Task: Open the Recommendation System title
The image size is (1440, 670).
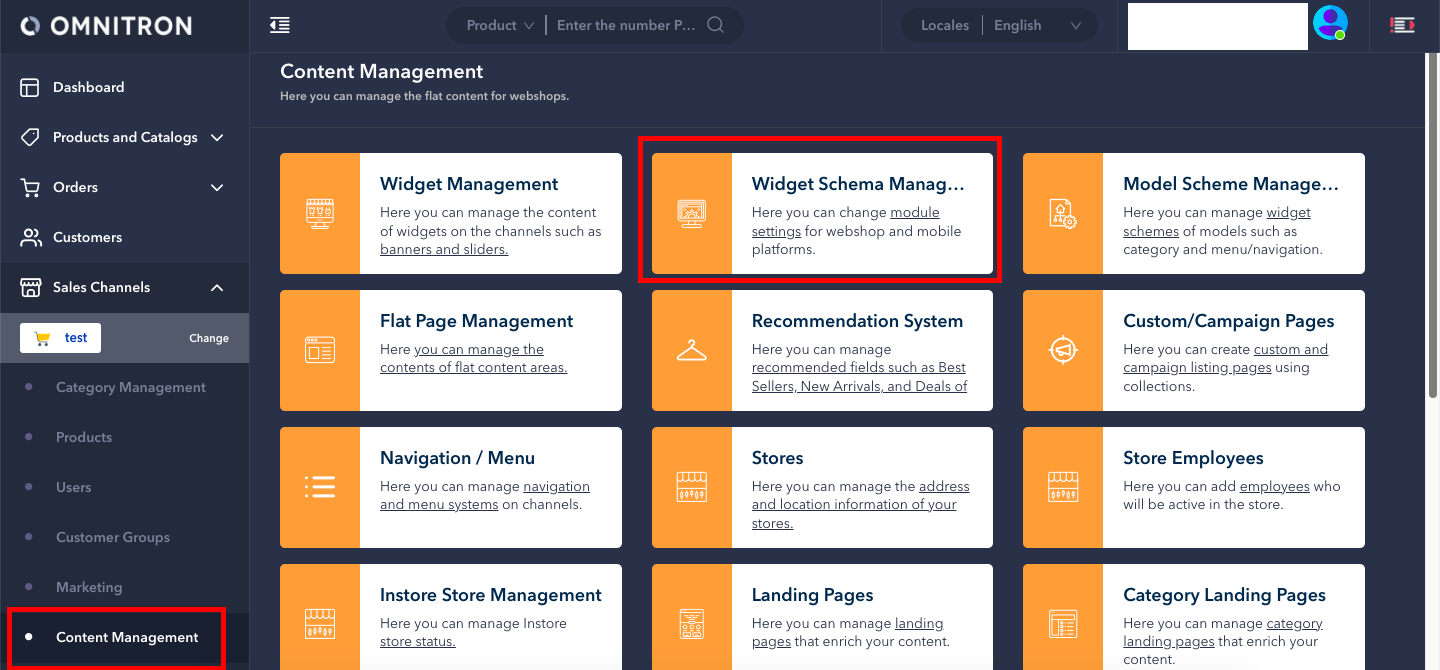Action: pos(857,321)
